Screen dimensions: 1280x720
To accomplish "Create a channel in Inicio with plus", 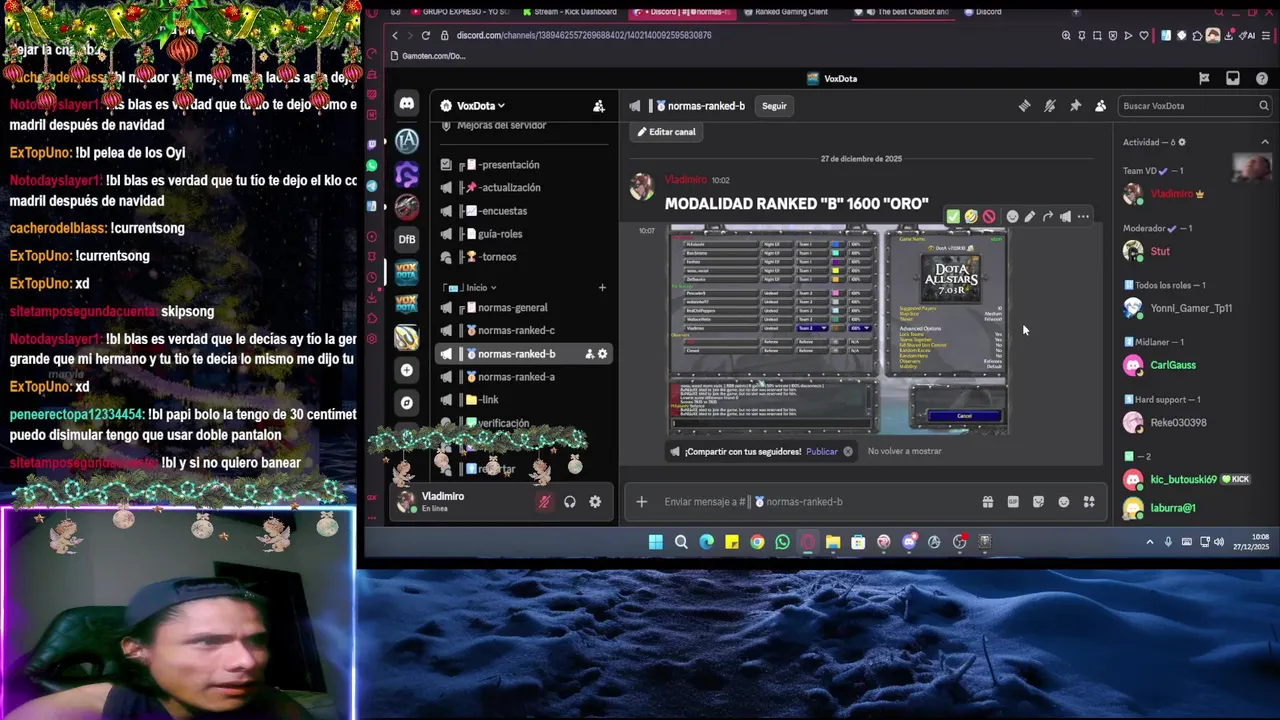I will [x=602, y=288].
